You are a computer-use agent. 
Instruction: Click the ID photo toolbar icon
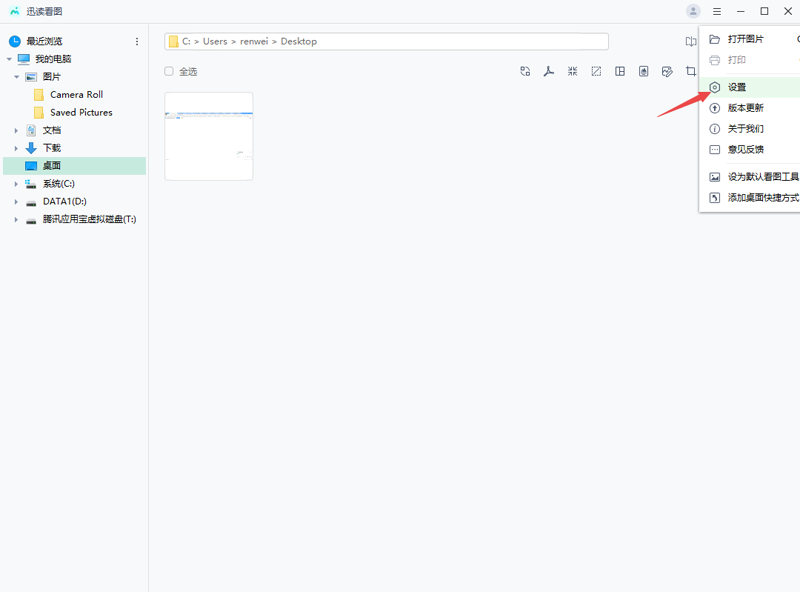643,71
